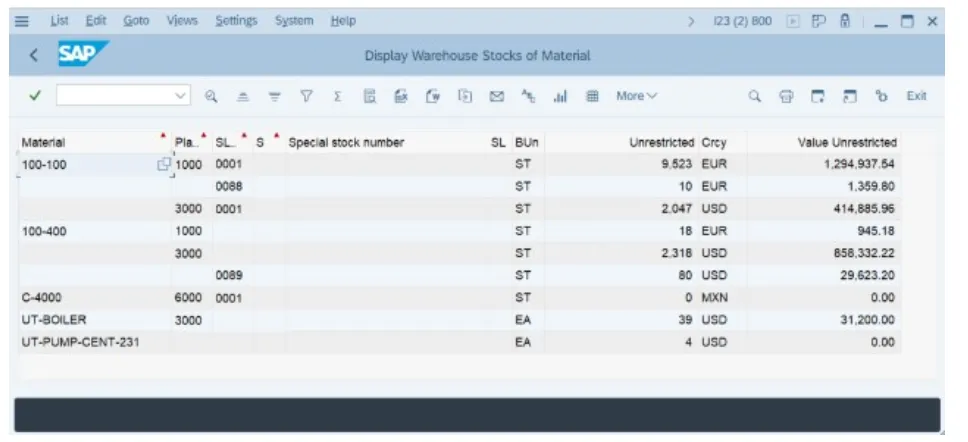Image resolution: width=968 pixels, height=442 pixels.
Task: Send the list via mail icon
Action: [497, 96]
